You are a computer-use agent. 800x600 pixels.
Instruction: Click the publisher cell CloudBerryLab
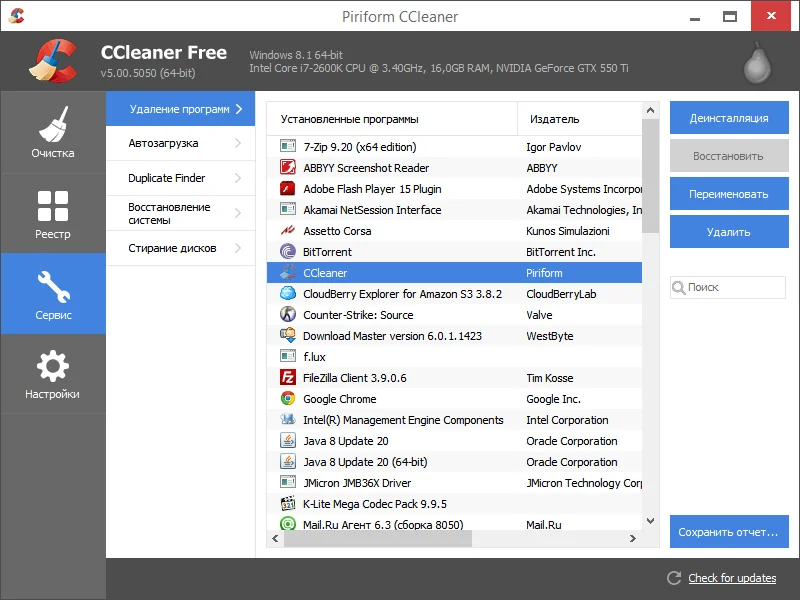561,294
